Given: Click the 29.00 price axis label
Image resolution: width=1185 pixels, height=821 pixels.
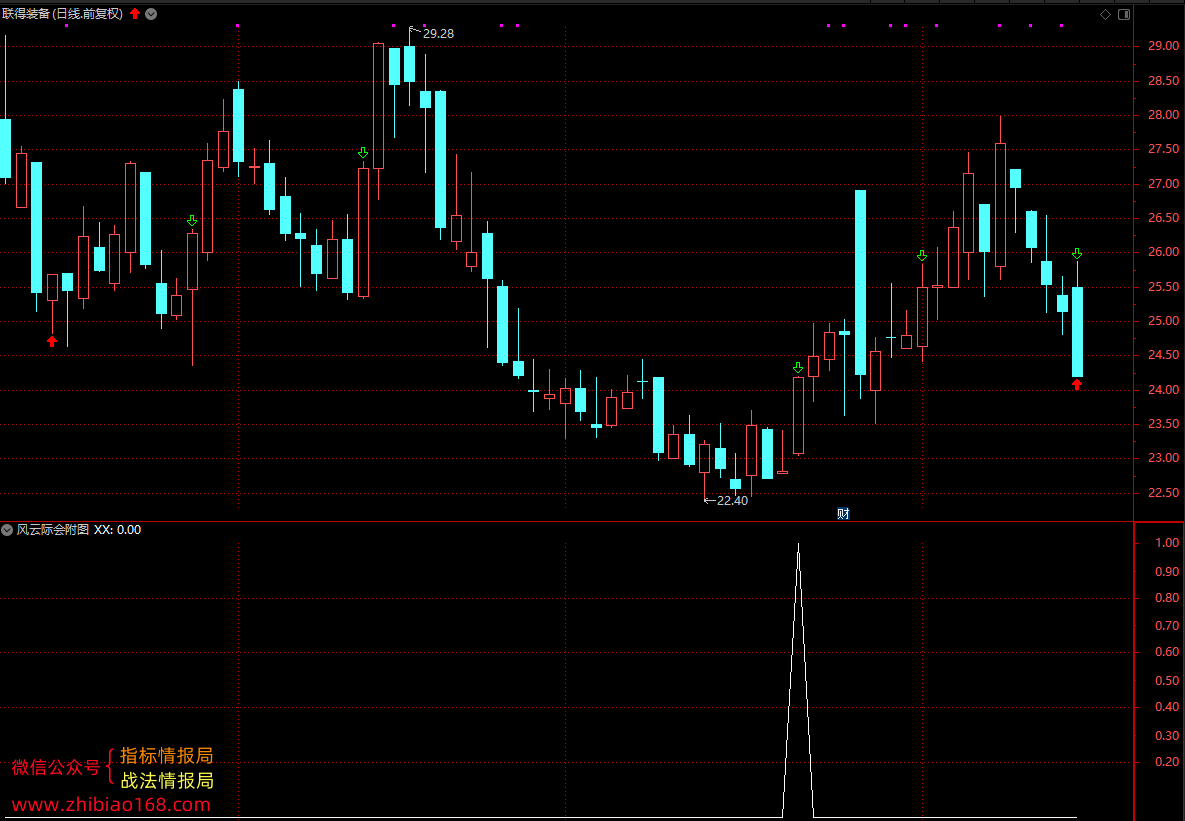Looking at the screenshot, I should coord(1163,46).
